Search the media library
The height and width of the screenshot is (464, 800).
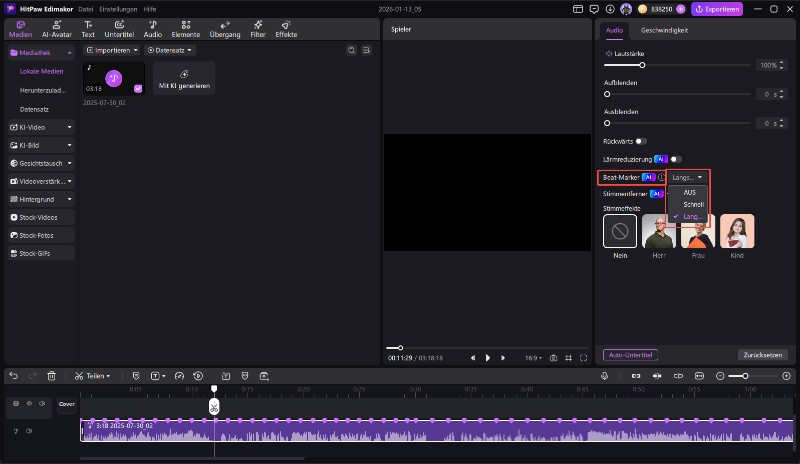point(351,49)
